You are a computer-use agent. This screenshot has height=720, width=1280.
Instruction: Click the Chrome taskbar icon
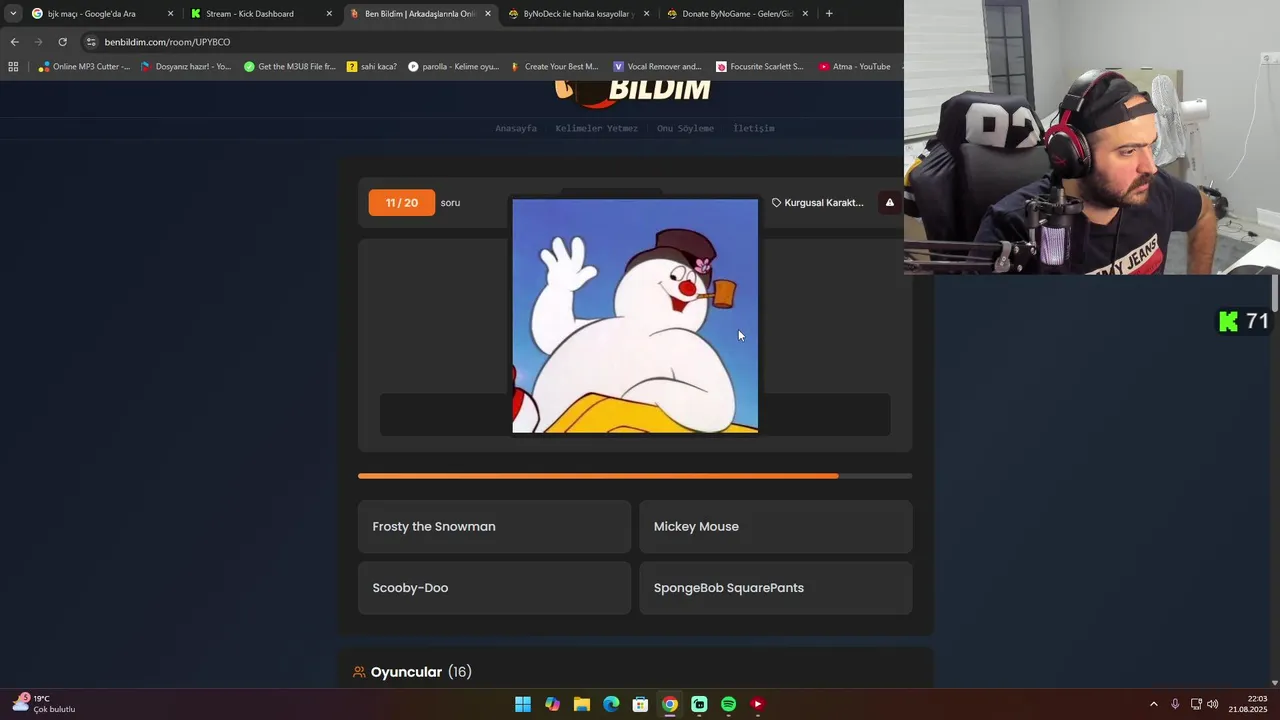[670, 704]
